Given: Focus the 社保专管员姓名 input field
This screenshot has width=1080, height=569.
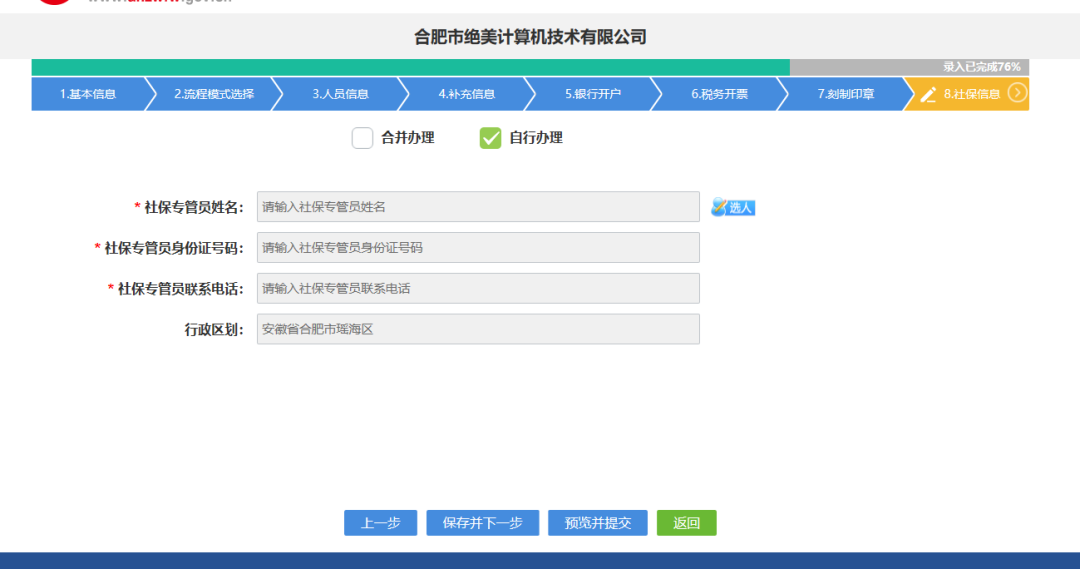Looking at the screenshot, I should tap(478, 207).
